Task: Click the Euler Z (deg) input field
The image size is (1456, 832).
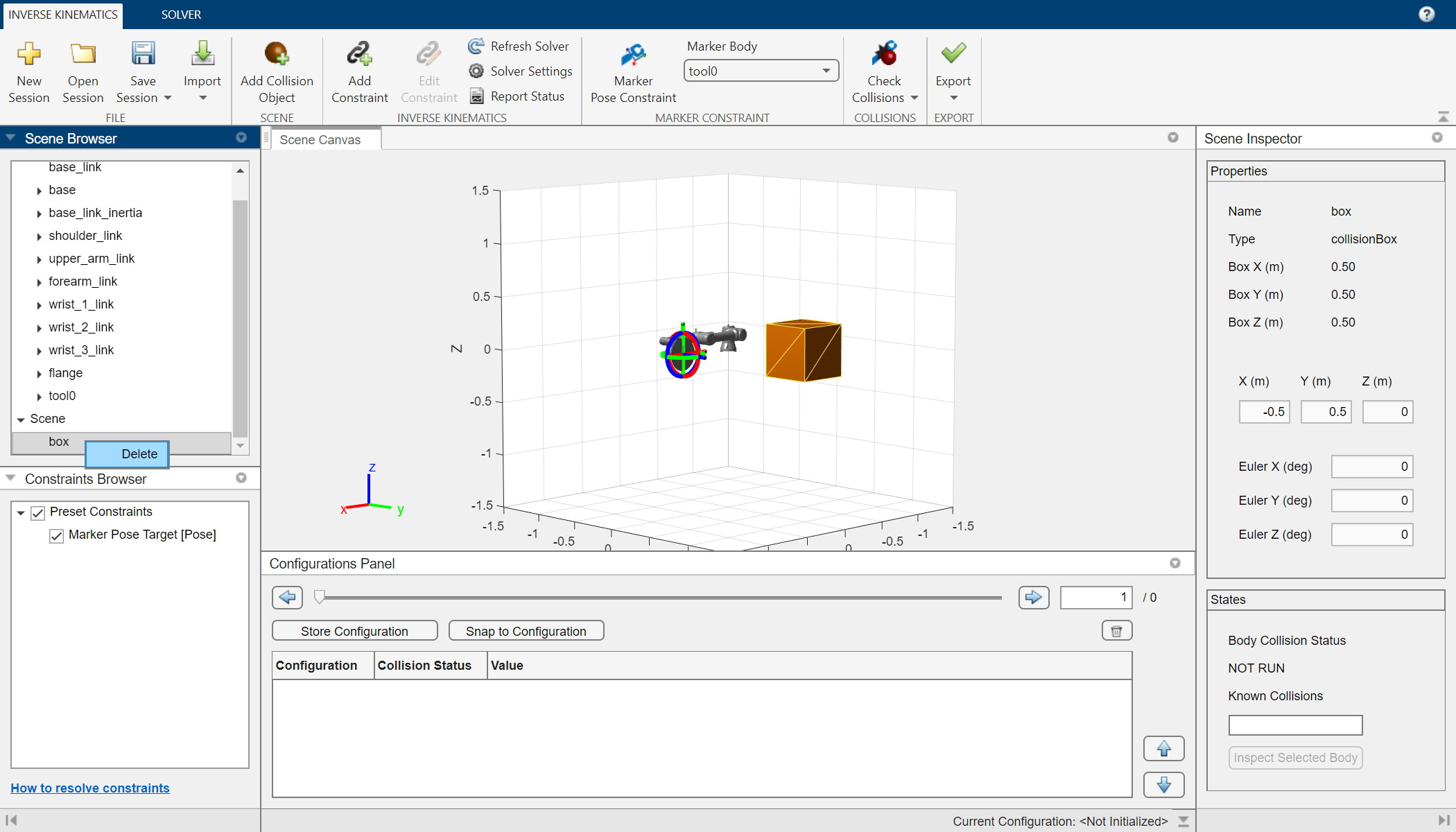Action: tap(1371, 535)
